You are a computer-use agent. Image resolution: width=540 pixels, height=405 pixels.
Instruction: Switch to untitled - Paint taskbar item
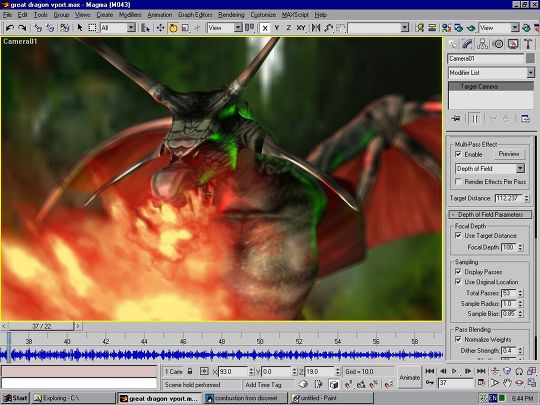click(x=331, y=398)
